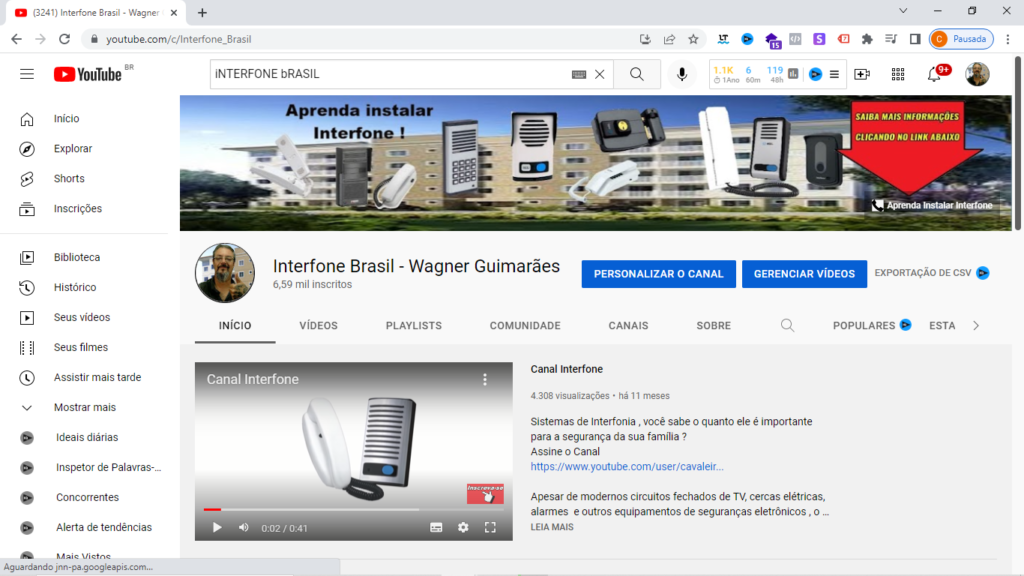
Task: Switch to the SOBRE channel tab
Action: [x=713, y=325]
